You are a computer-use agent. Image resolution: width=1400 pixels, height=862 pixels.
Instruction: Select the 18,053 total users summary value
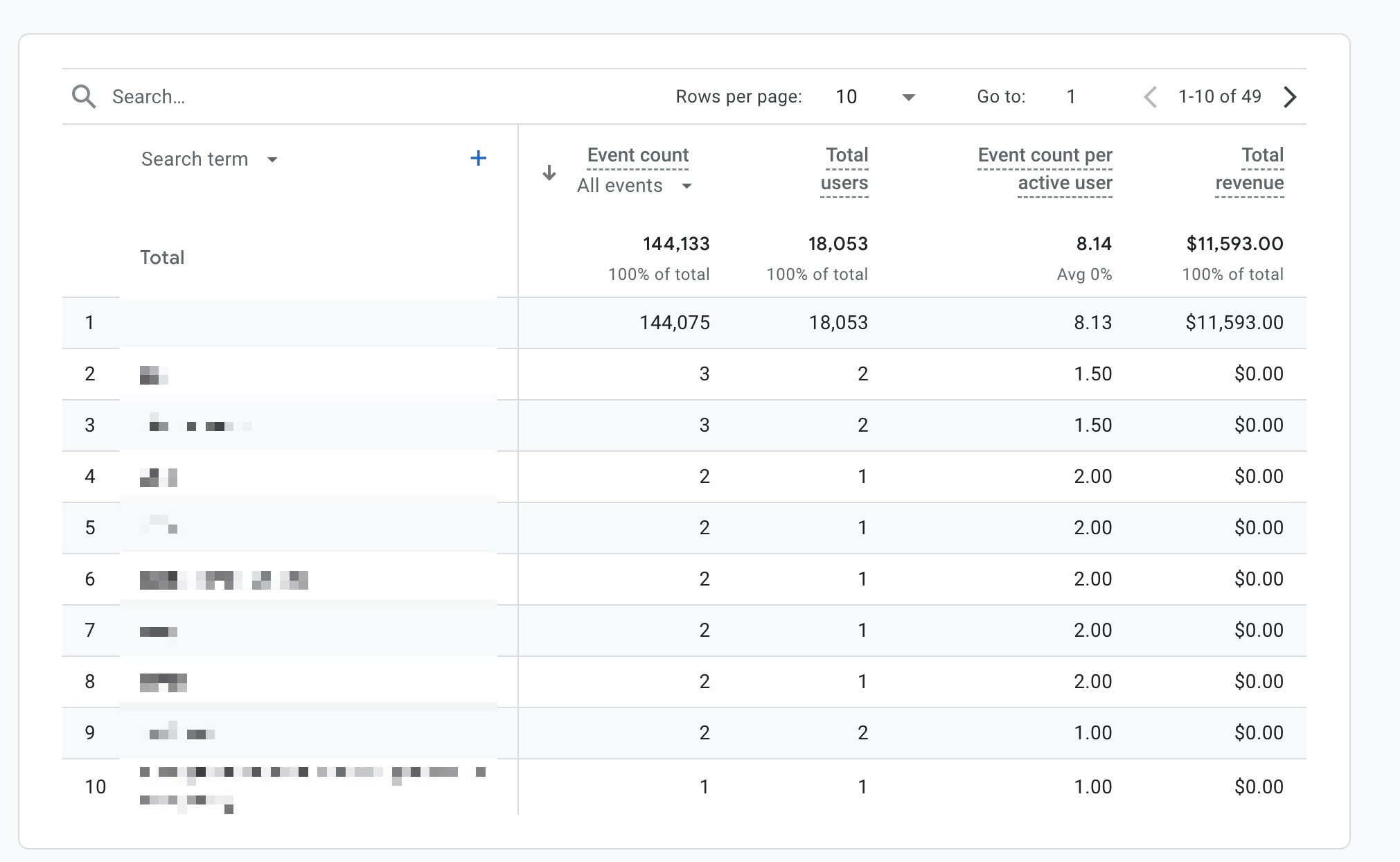click(838, 244)
